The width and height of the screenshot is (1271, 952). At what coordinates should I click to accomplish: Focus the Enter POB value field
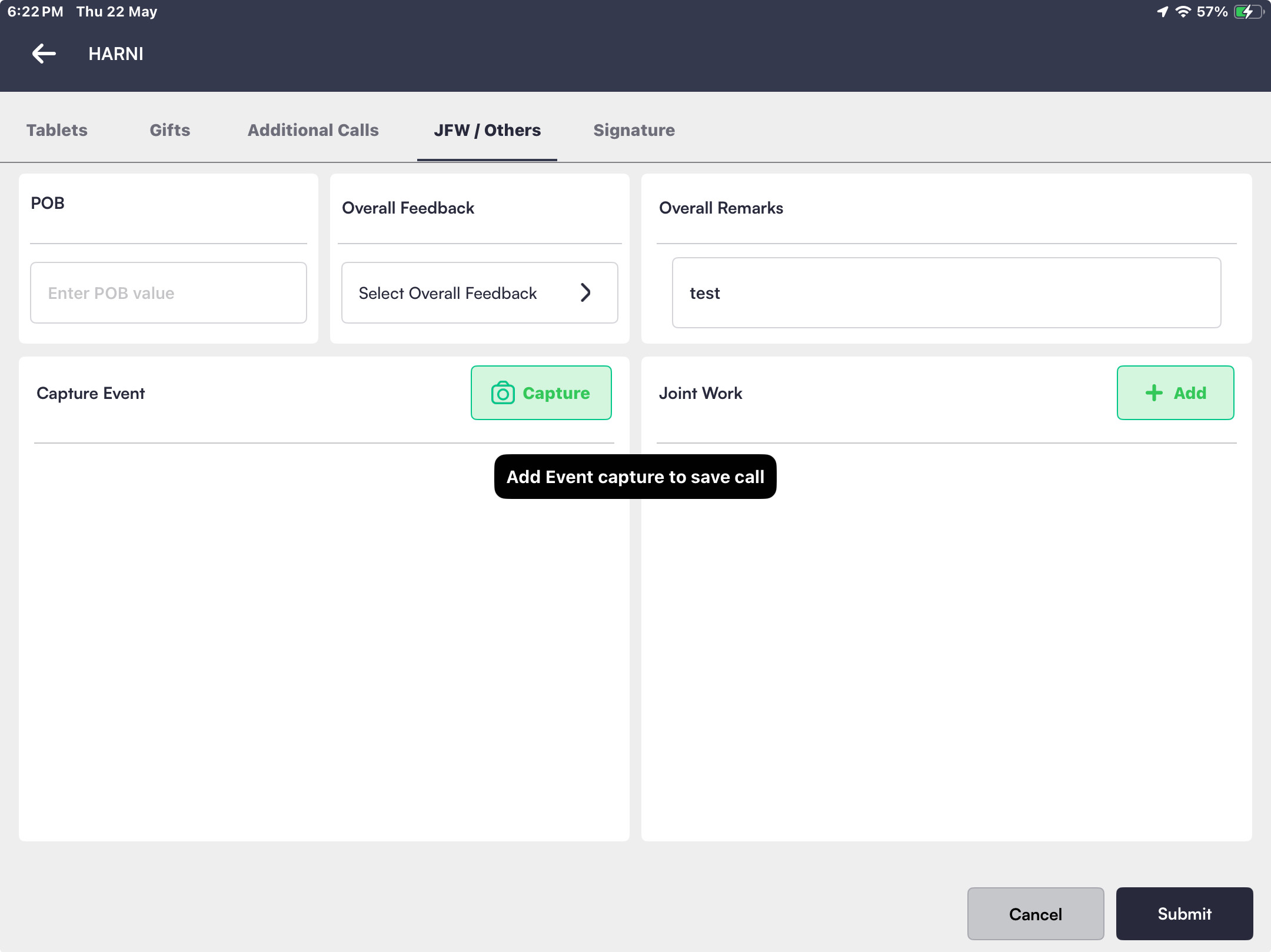click(x=168, y=292)
